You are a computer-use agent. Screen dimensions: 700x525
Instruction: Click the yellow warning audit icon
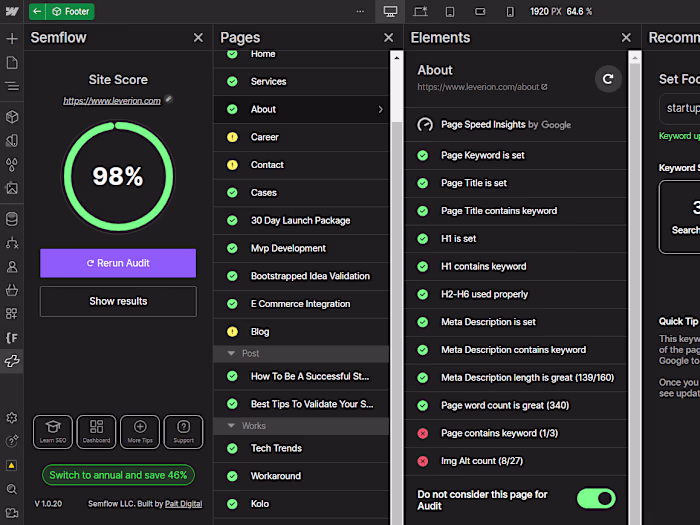[x=12, y=465]
